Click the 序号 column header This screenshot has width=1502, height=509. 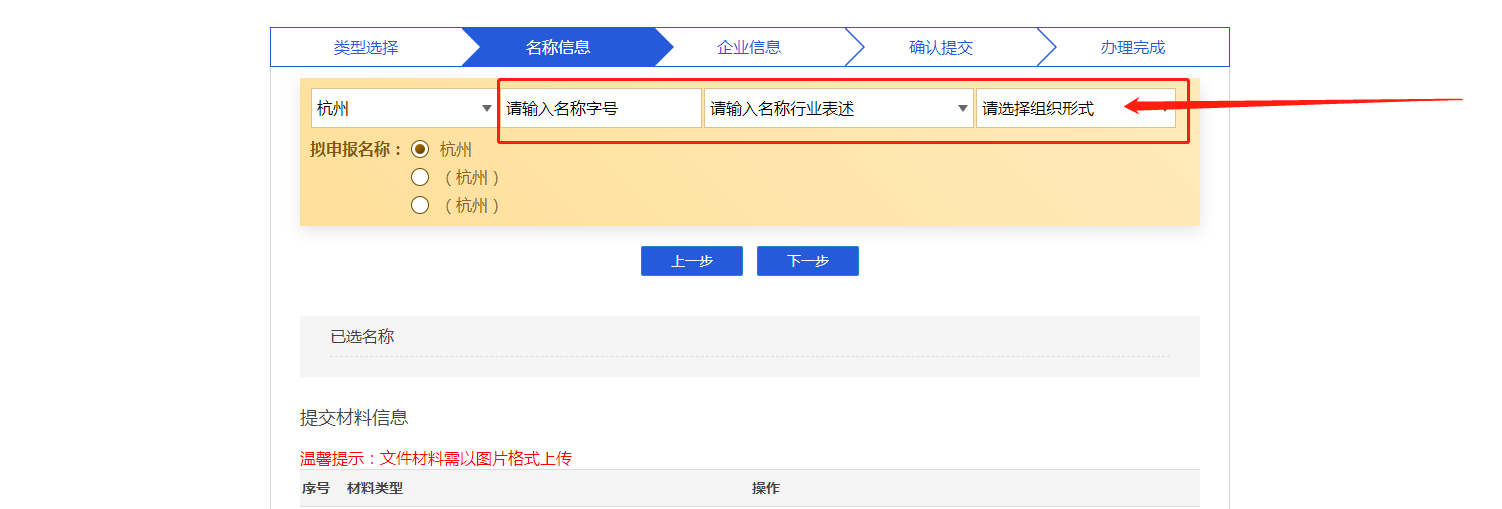316,488
